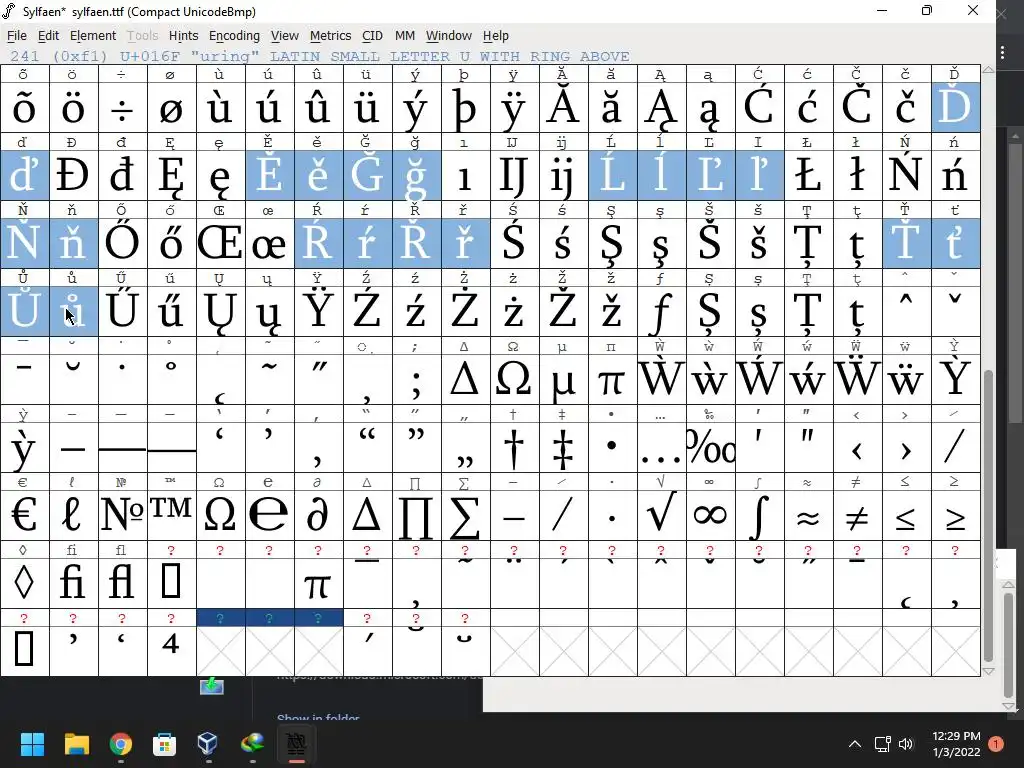
Task: Open the Window menu
Action: point(449,36)
